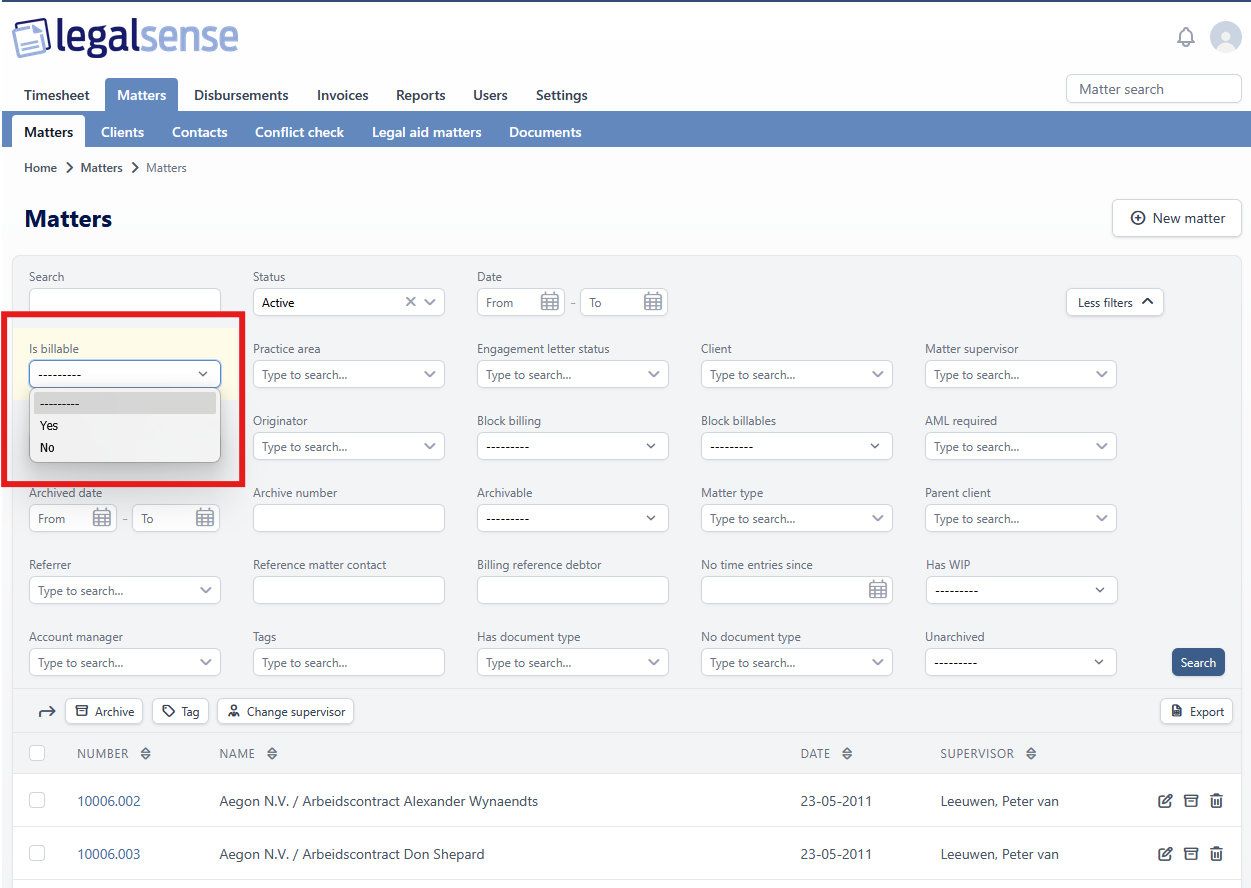
Task: Go to the Timesheet tab
Action: pyautogui.click(x=57, y=95)
